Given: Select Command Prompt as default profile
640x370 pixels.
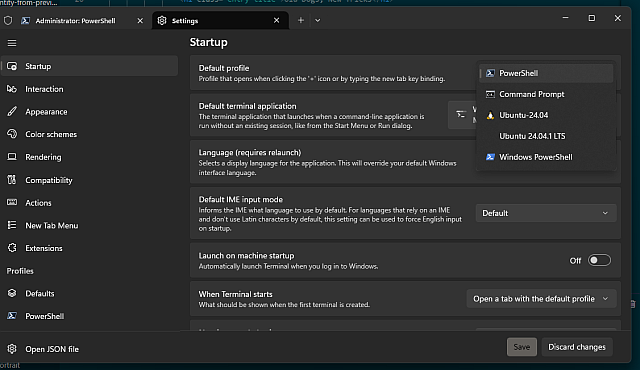Looking at the screenshot, I should pyautogui.click(x=546, y=94).
